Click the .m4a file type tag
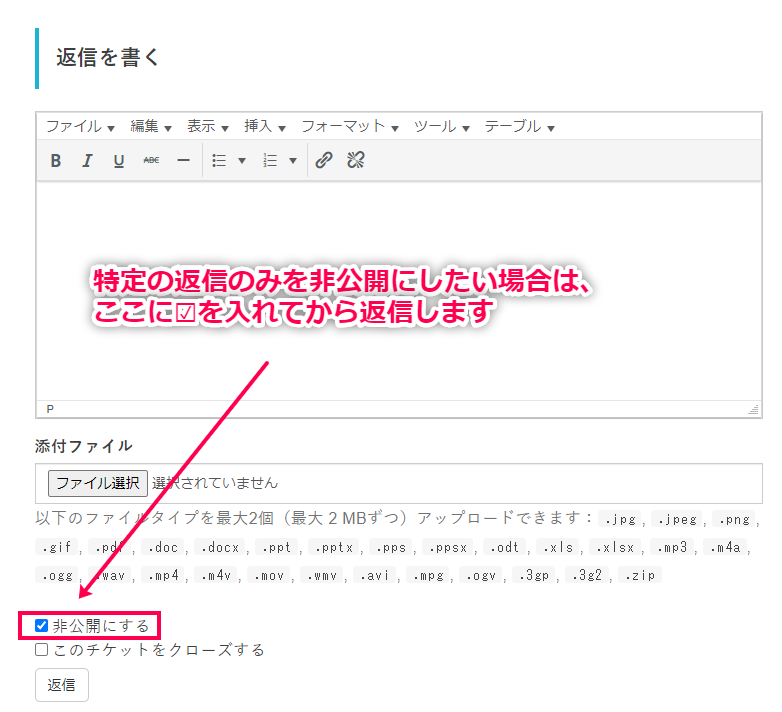 (x=726, y=547)
